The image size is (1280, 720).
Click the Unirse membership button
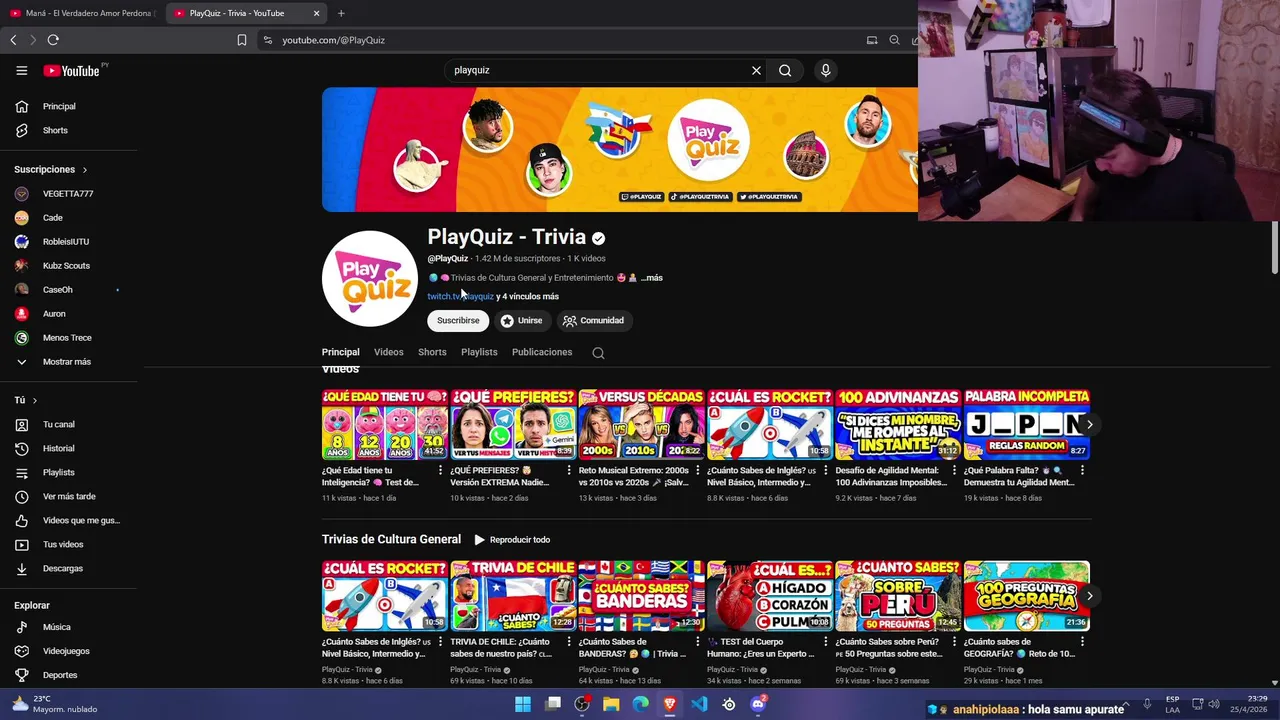click(521, 321)
